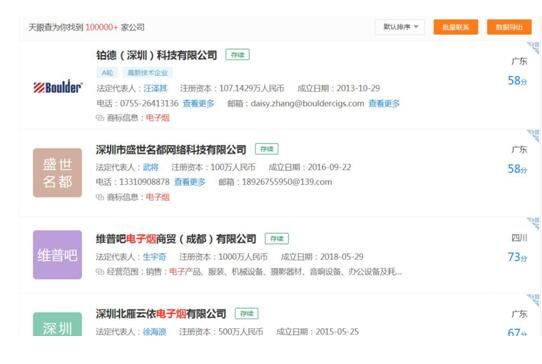Open legal representative 汪泽其 profile link
Viewport: 542px width, 364px height.
click(155, 88)
